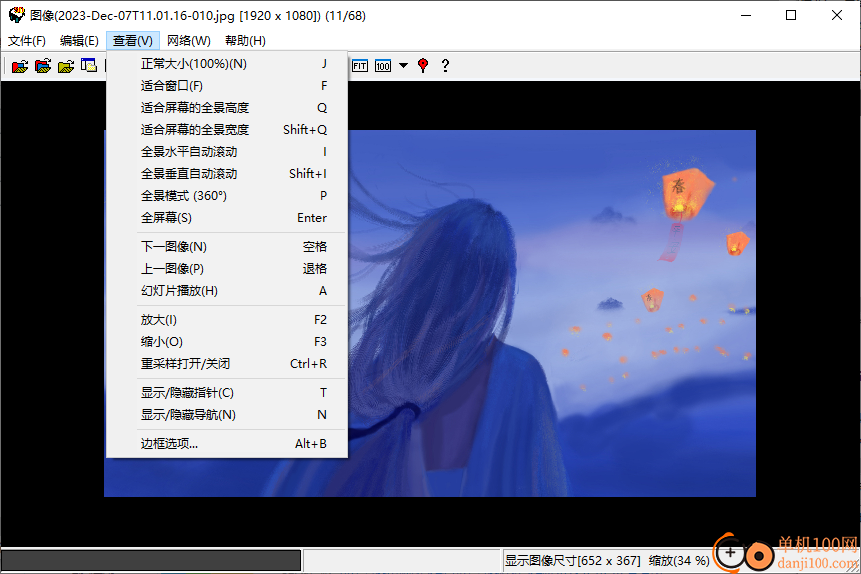861x574 pixels.
Task: Click the yellow open-folder toolbar icon
Action: (x=66, y=66)
